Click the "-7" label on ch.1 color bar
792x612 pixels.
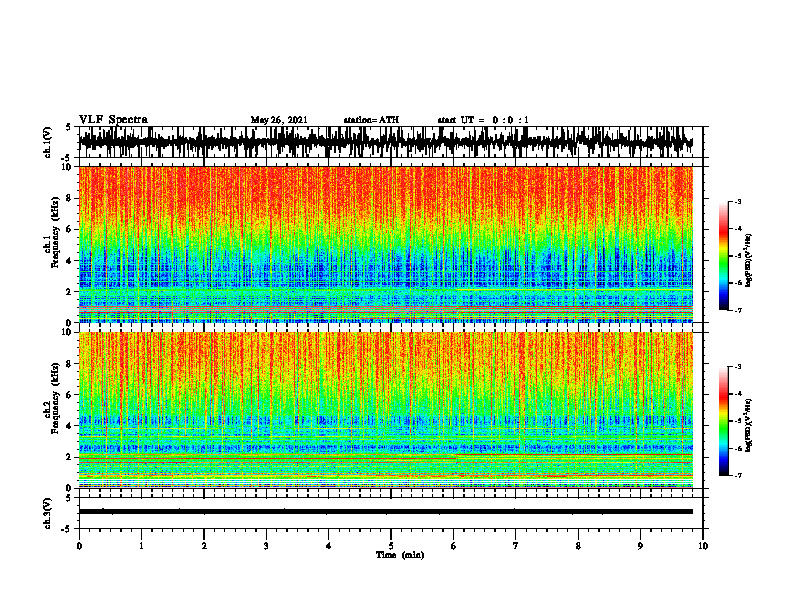[738, 310]
